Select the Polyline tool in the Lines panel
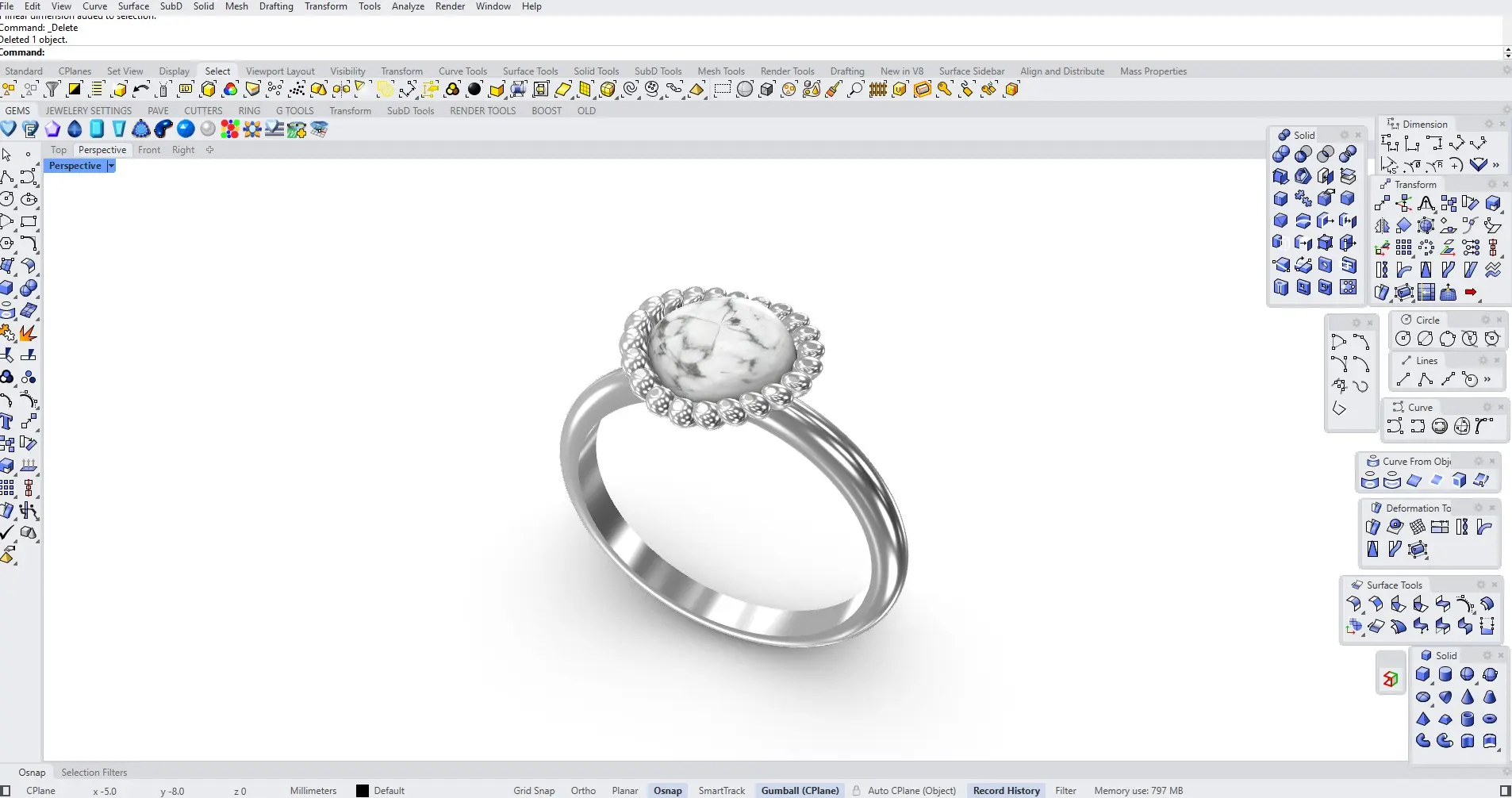Image resolution: width=1512 pixels, height=798 pixels. point(1426,380)
